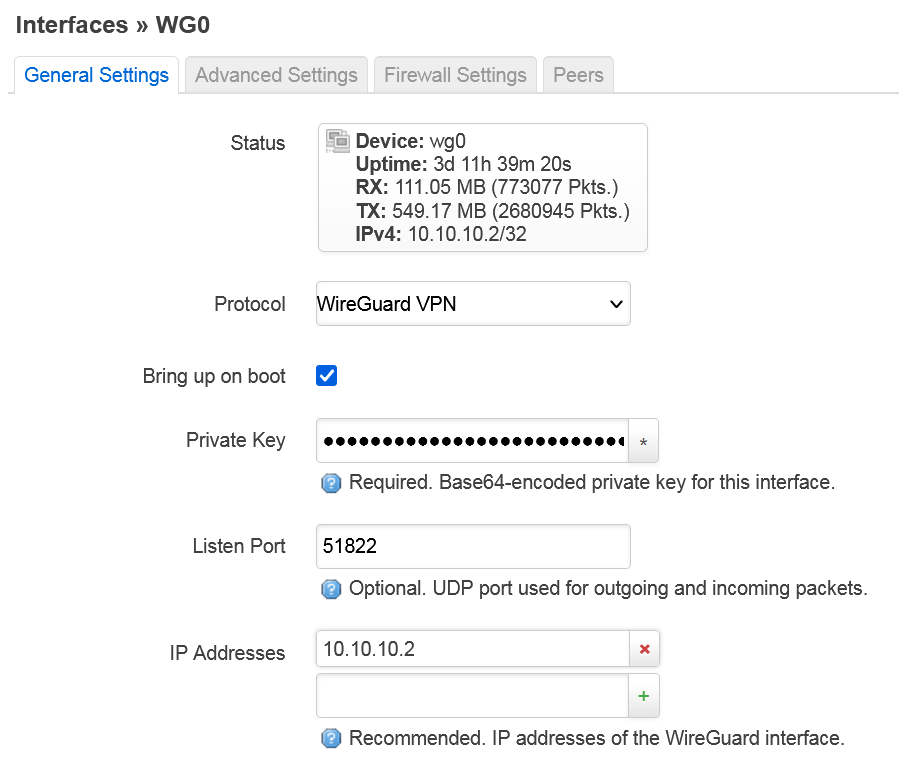
Task: Switch to Advanced Settings tab
Action: tap(276, 75)
